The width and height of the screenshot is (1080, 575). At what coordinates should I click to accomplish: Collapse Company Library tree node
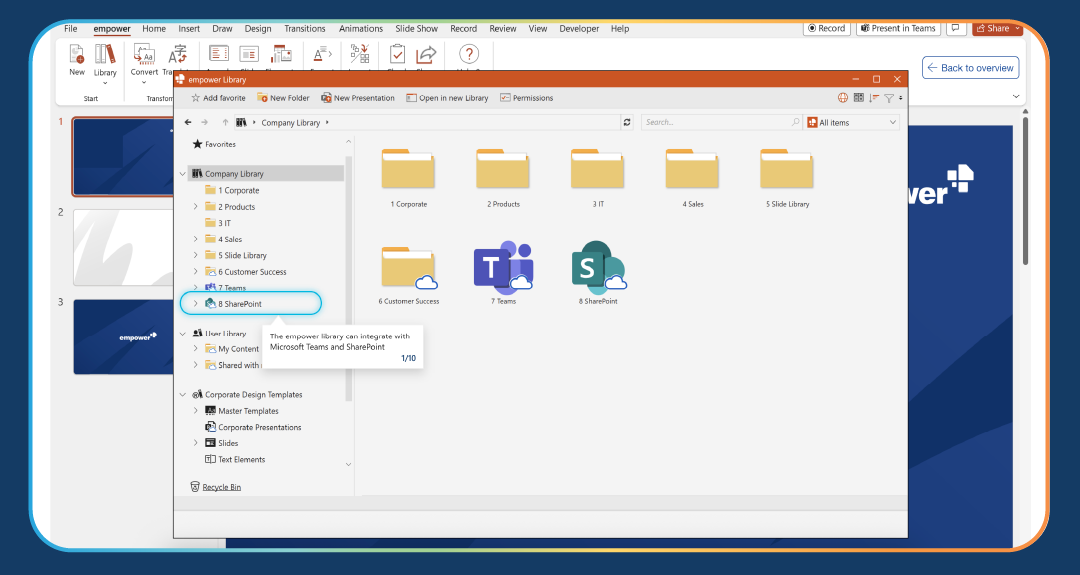[x=183, y=174]
